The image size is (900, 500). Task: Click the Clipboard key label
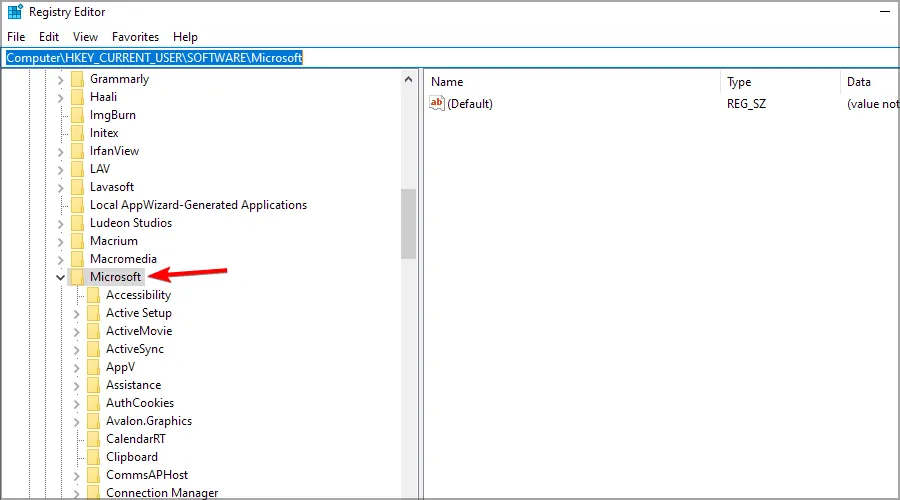tap(131, 457)
